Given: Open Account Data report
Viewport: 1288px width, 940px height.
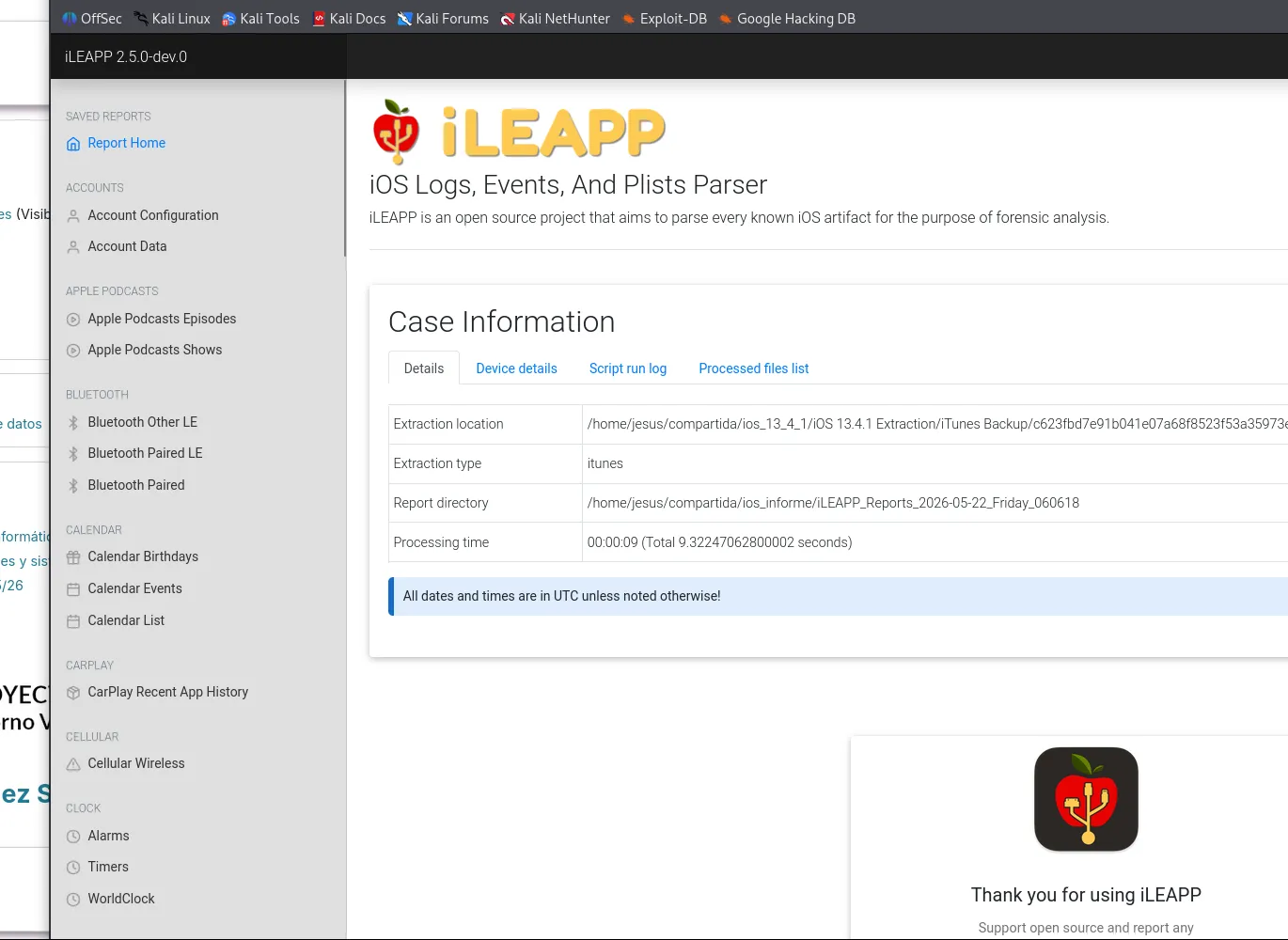Looking at the screenshot, I should click(x=127, y=246).
